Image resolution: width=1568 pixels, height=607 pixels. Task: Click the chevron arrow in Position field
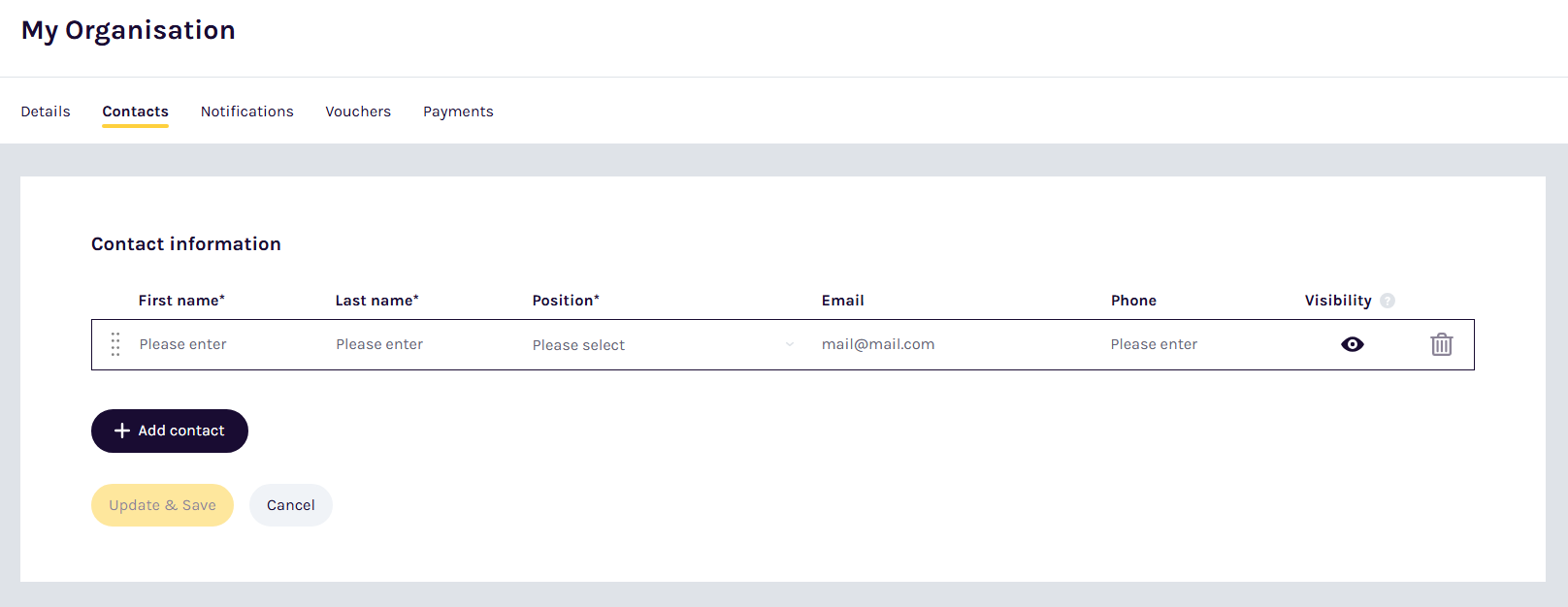click(x=790, y=344)
